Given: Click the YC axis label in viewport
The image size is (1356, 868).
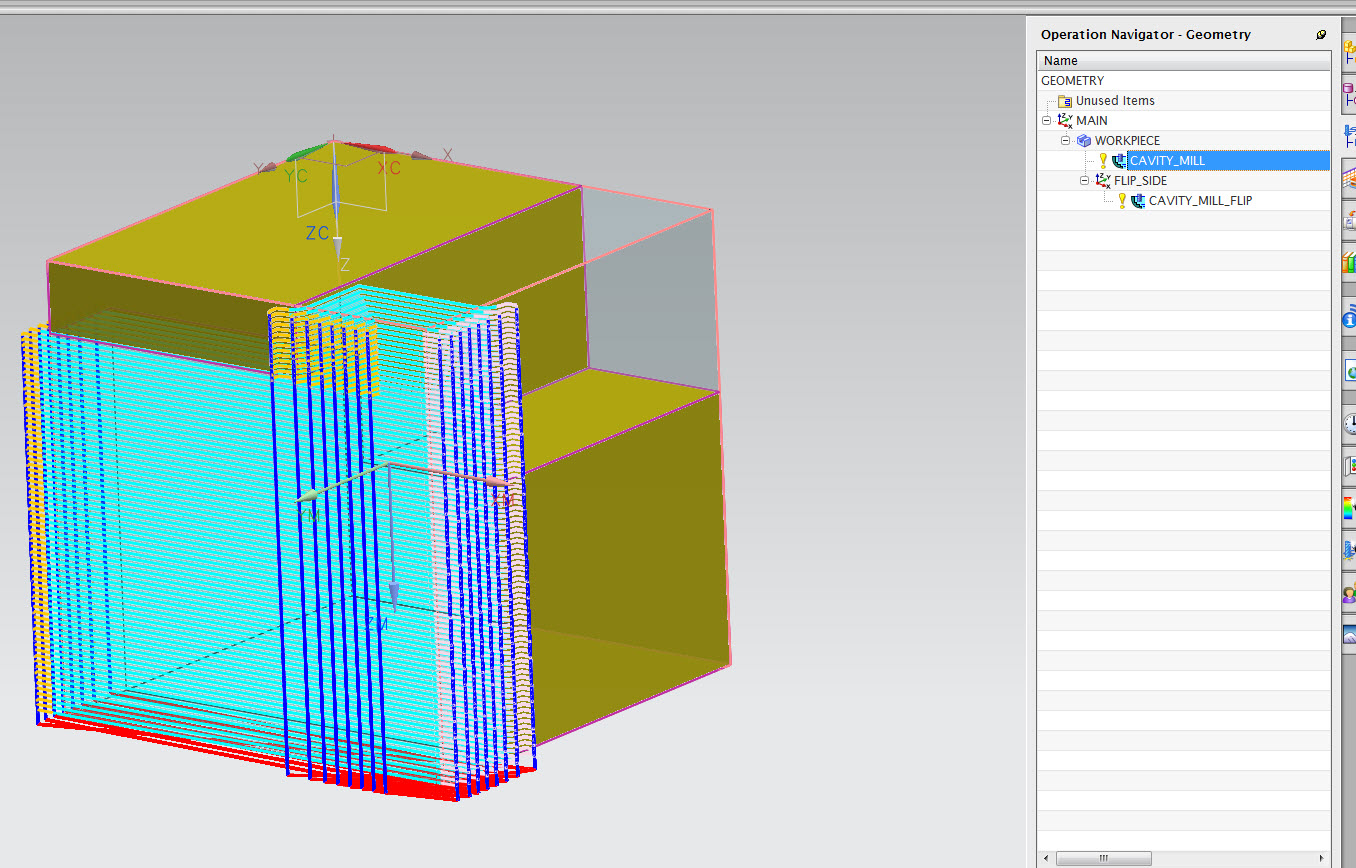Looking at the screenshot, I should click(x=295, y=175).
